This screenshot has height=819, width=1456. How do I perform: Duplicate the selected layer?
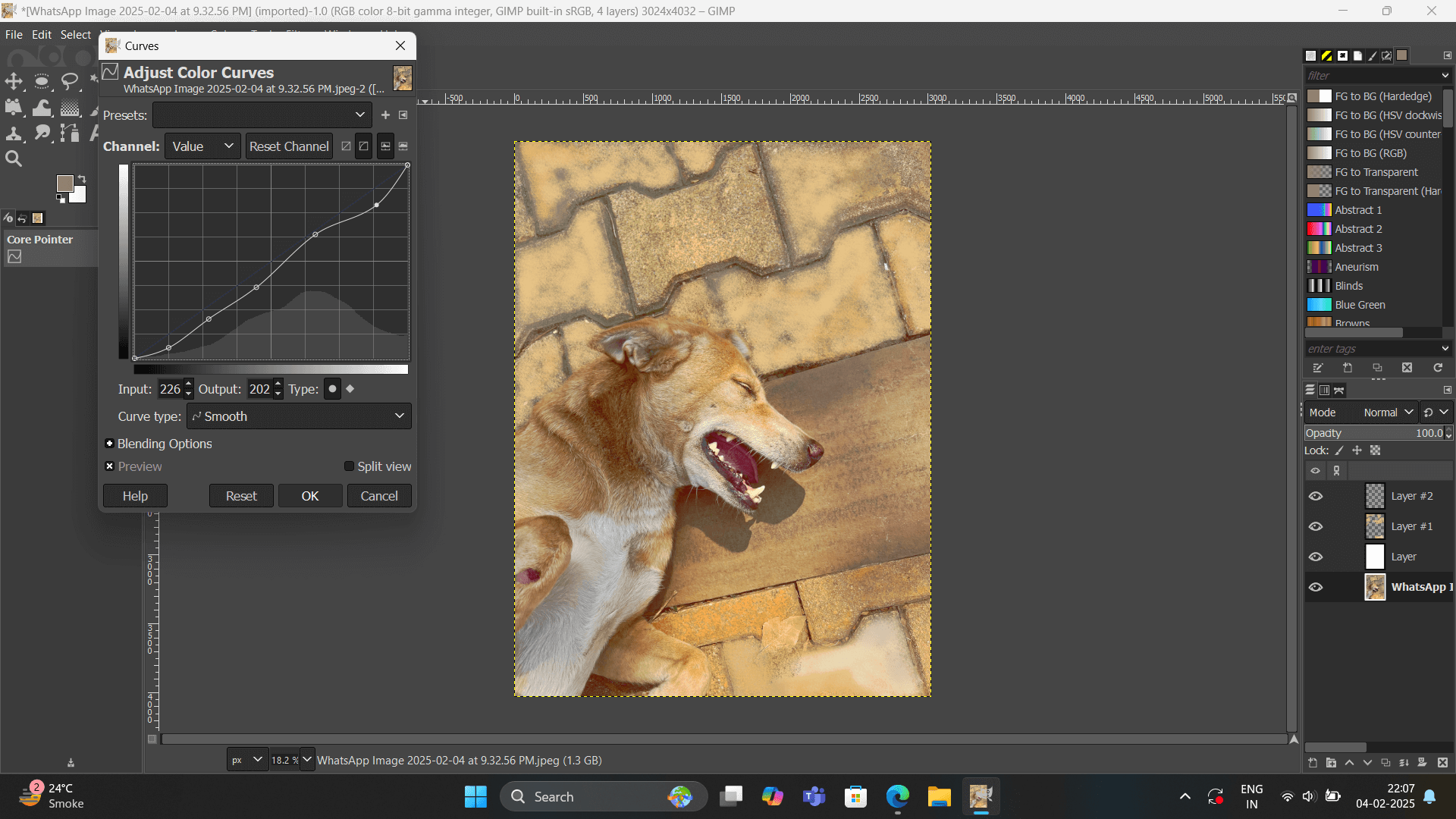pos(1385,763)
